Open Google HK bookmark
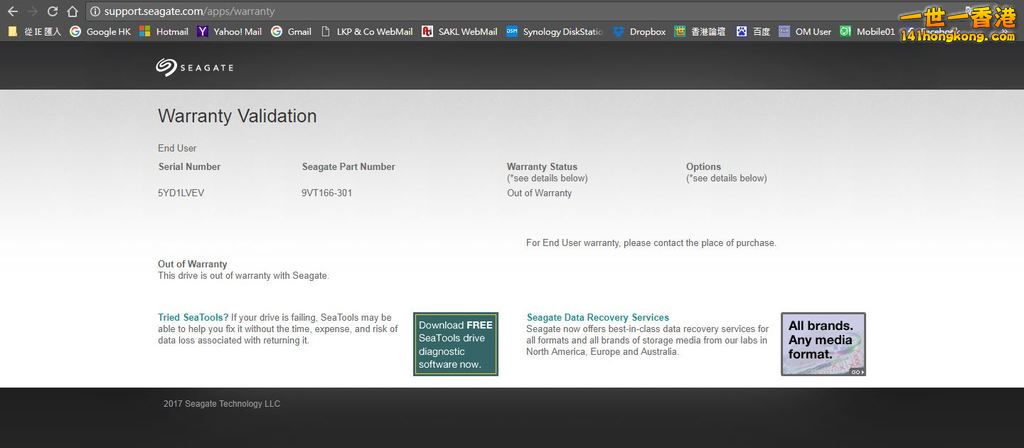The width and height of the screenshot is (1024, 448). (x=100, y=31)
